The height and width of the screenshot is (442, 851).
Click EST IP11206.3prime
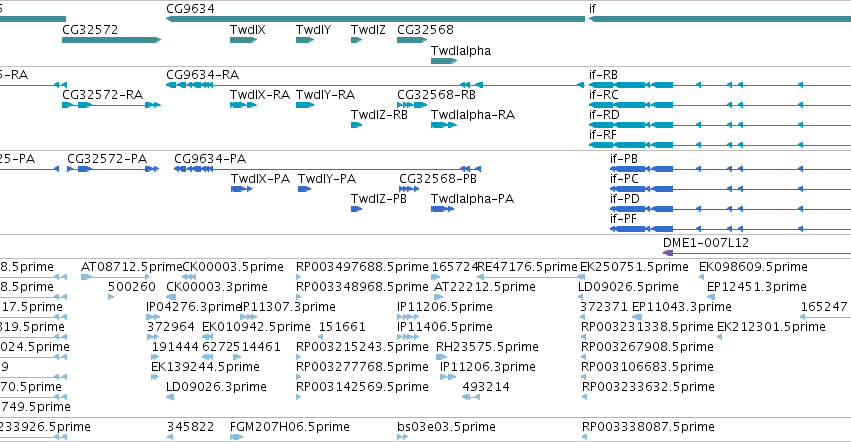point(448,377)
